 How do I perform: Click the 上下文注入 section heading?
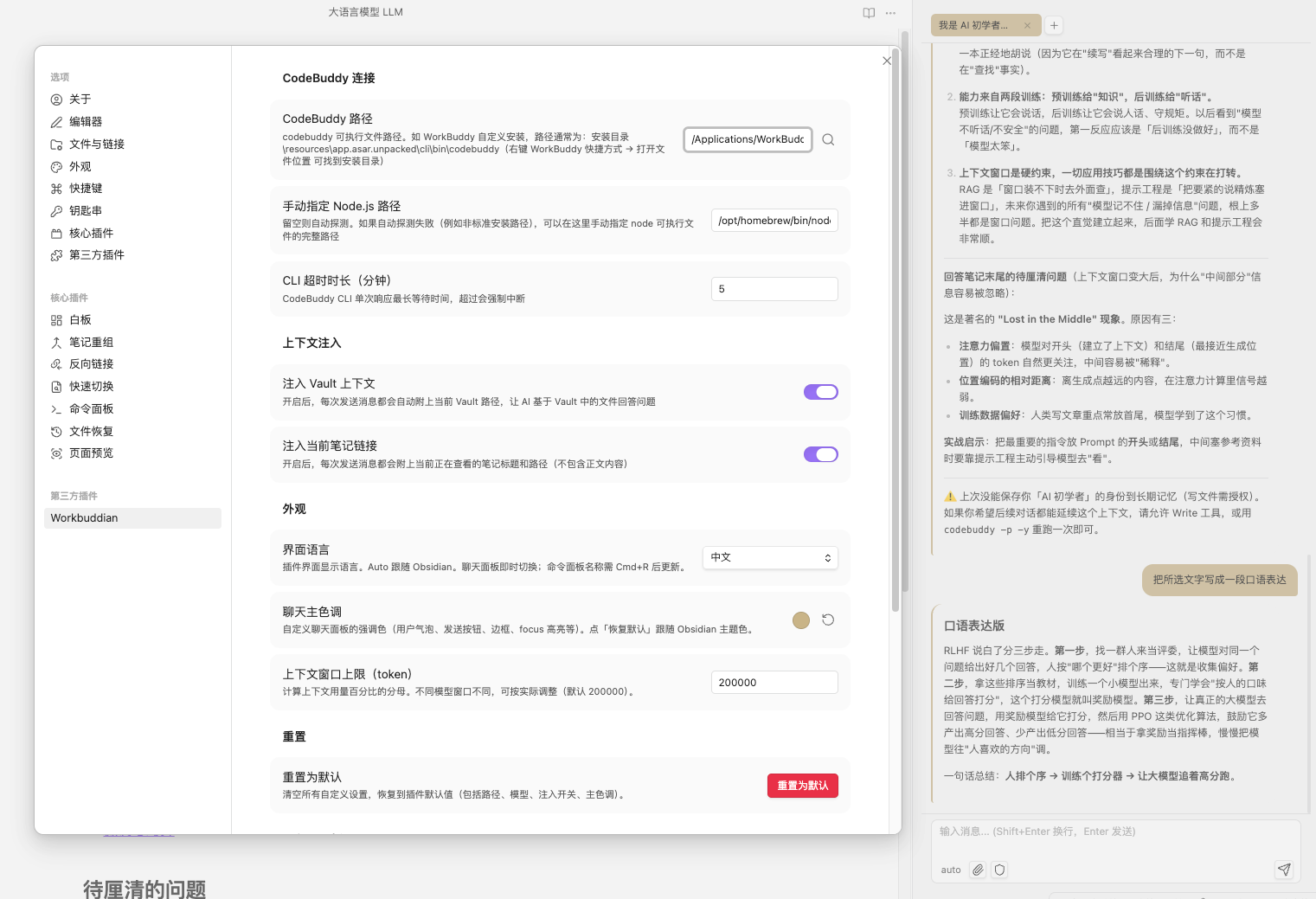click(311, 343)
